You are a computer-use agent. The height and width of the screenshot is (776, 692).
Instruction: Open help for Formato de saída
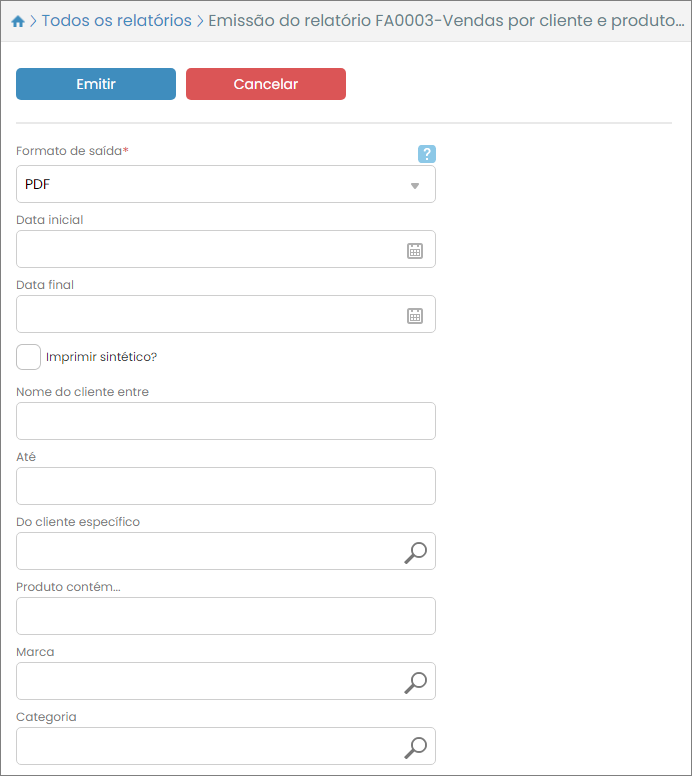(x=427, y=153)
